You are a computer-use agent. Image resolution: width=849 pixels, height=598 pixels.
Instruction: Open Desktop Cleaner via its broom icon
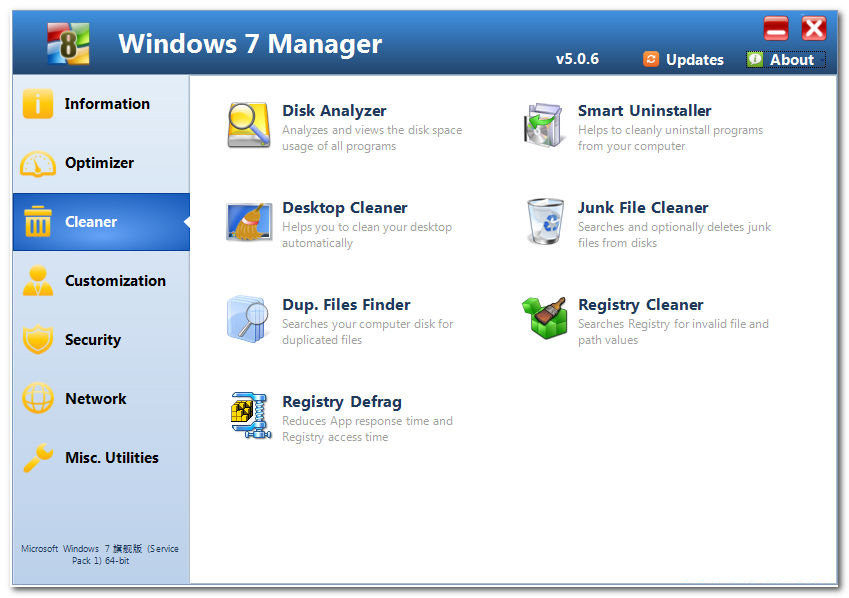pyautogui.click(x=249, y=222)
